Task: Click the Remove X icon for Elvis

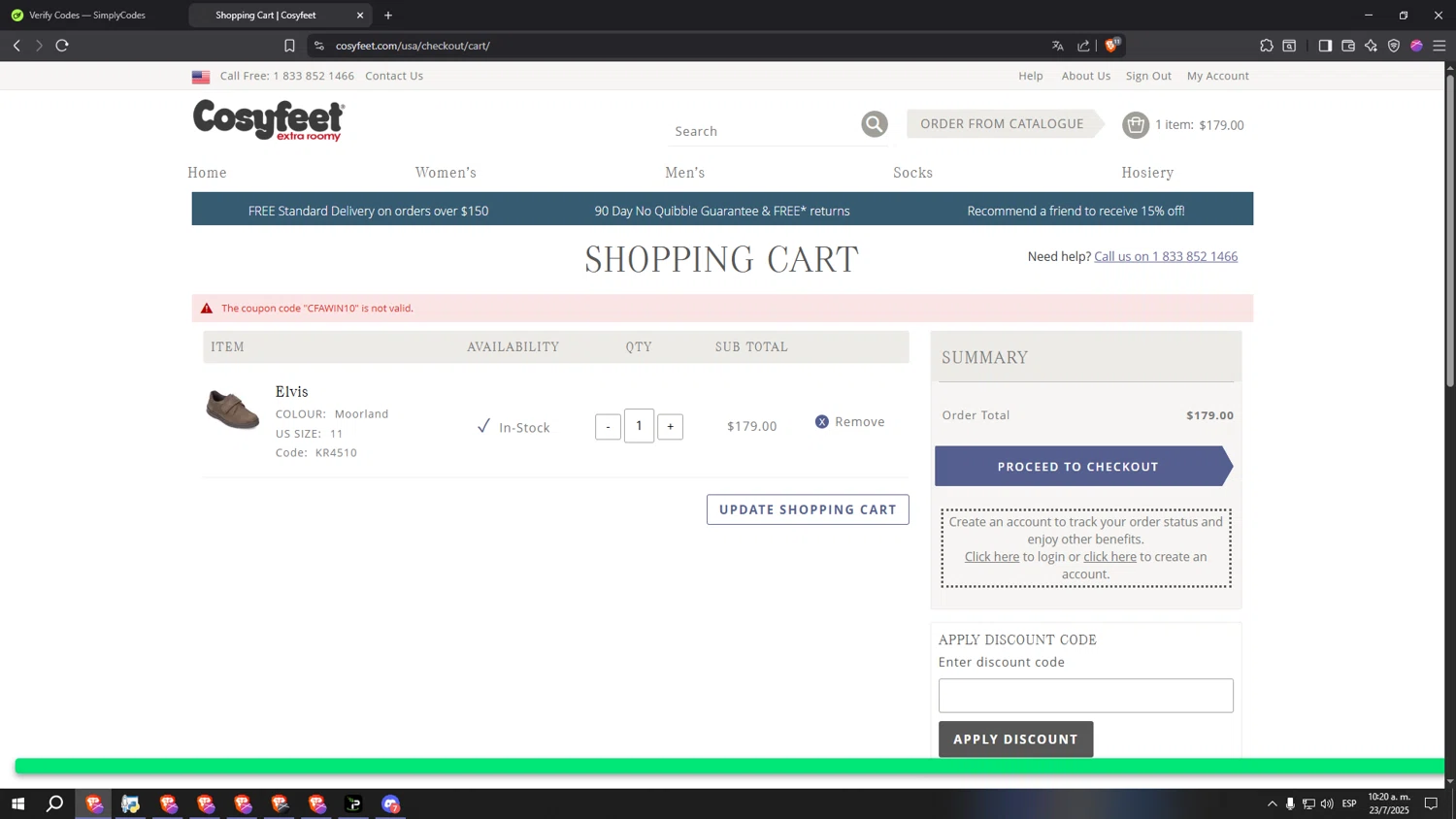Action: coord(822,422)
